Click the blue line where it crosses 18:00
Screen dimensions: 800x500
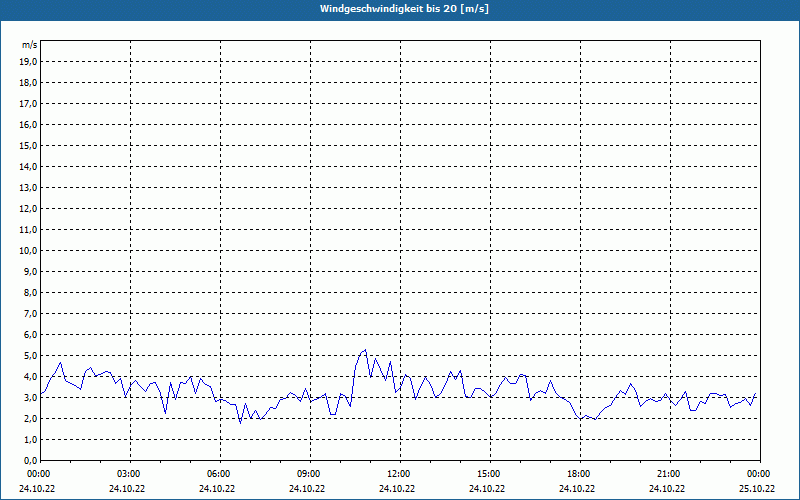(x=580, y=418)
